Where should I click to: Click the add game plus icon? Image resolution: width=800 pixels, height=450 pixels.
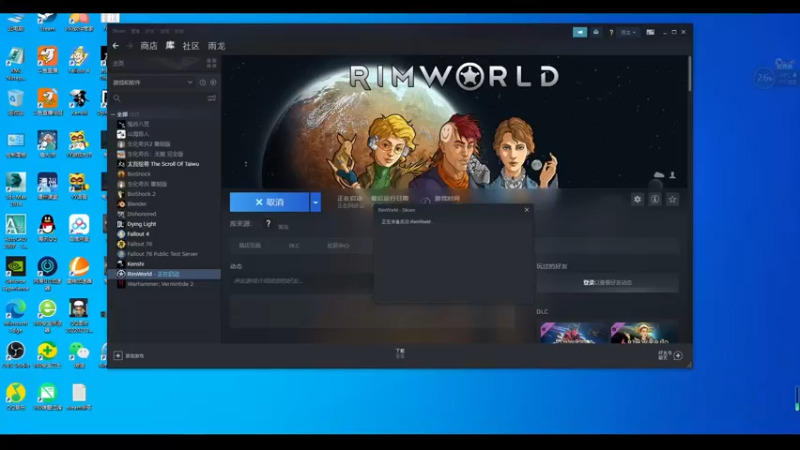click(118, 356)
